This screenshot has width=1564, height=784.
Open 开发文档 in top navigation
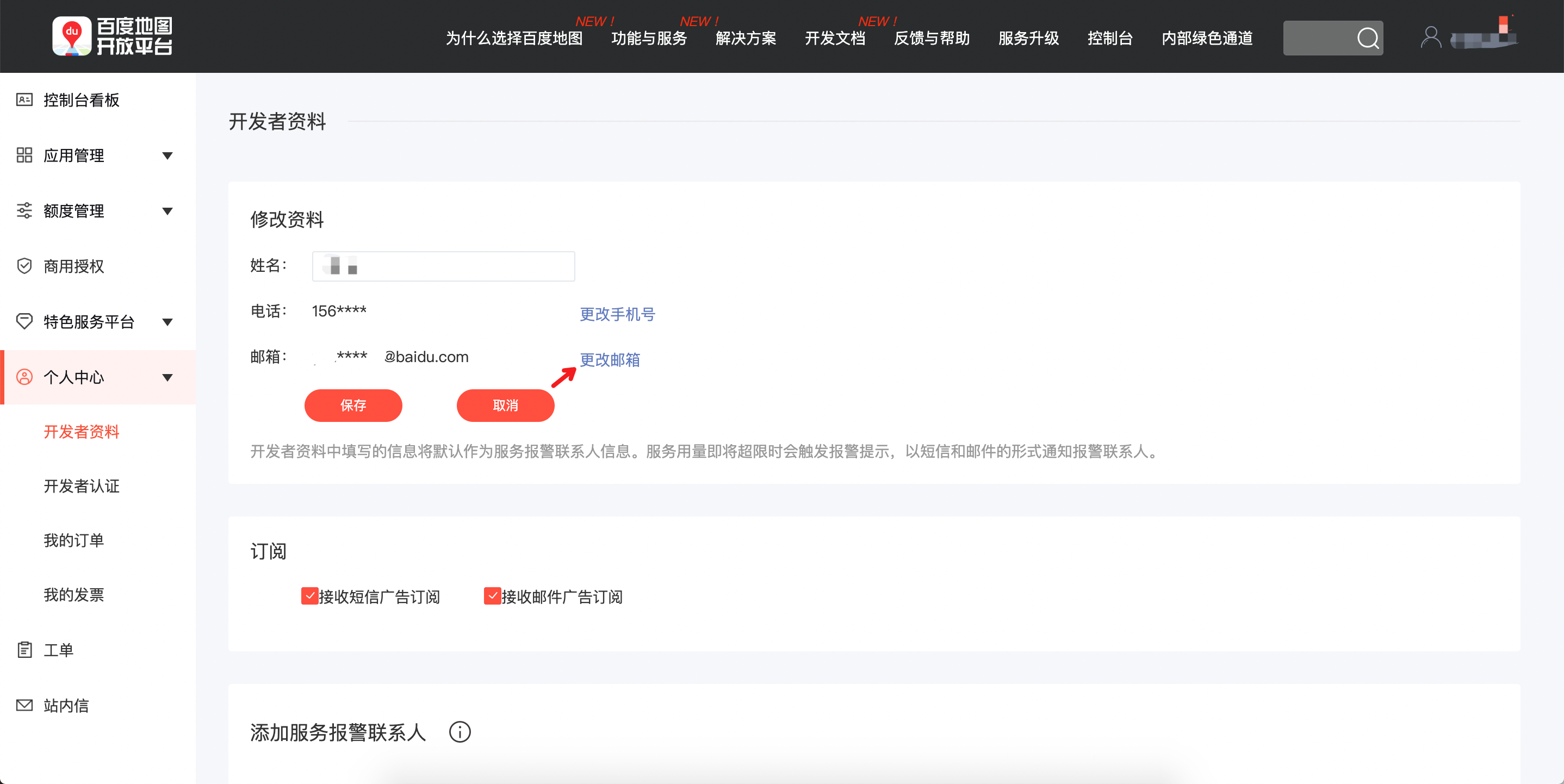coord(835,38)
